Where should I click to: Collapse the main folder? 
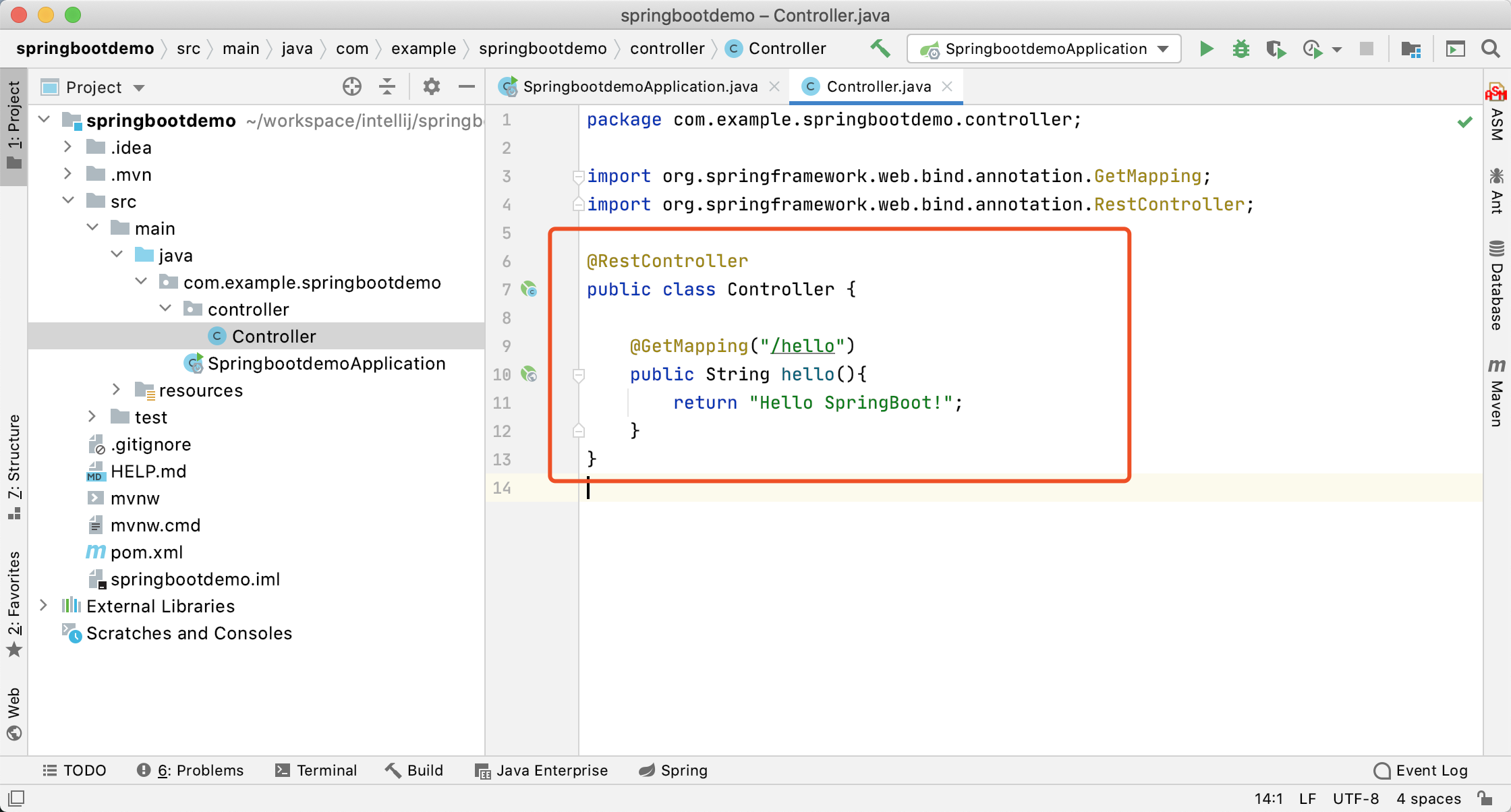(x=93, y=227)
